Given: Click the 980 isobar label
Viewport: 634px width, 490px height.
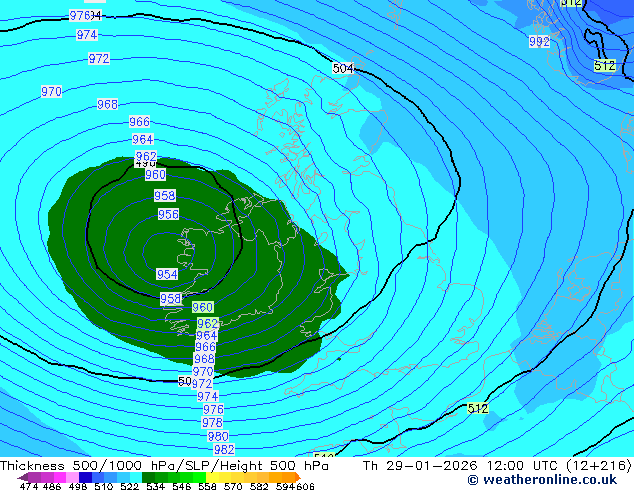Looking at the screenshot, I should (218, 436).
